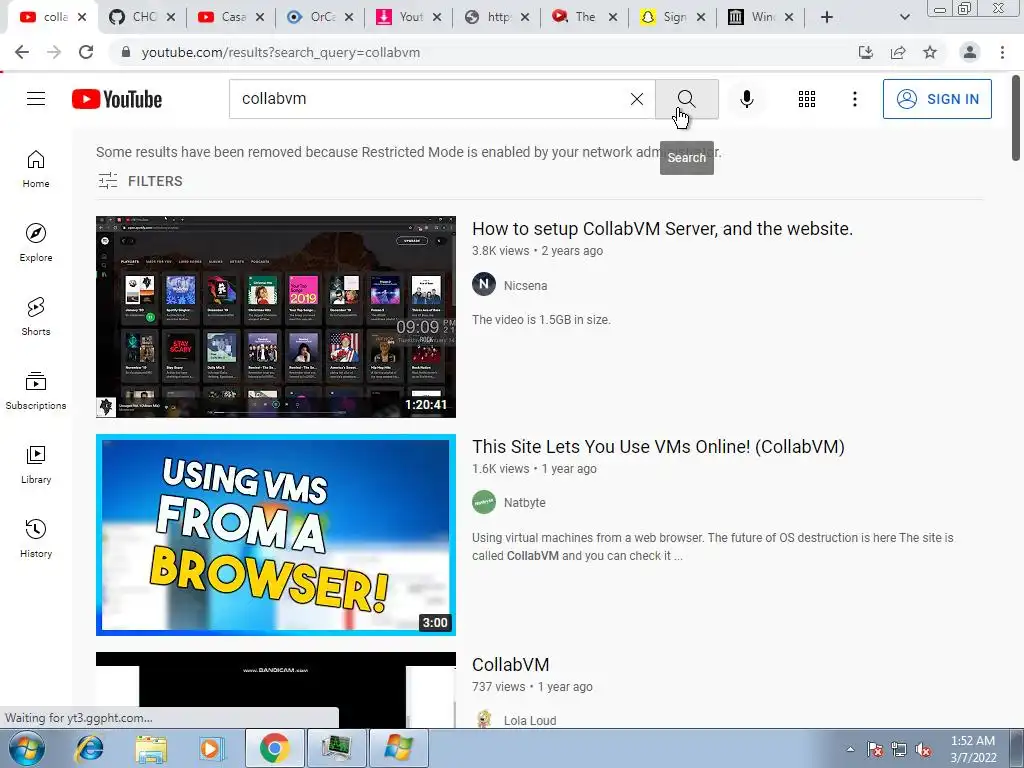Click the Natbyte channel avatar

[484, 502]
